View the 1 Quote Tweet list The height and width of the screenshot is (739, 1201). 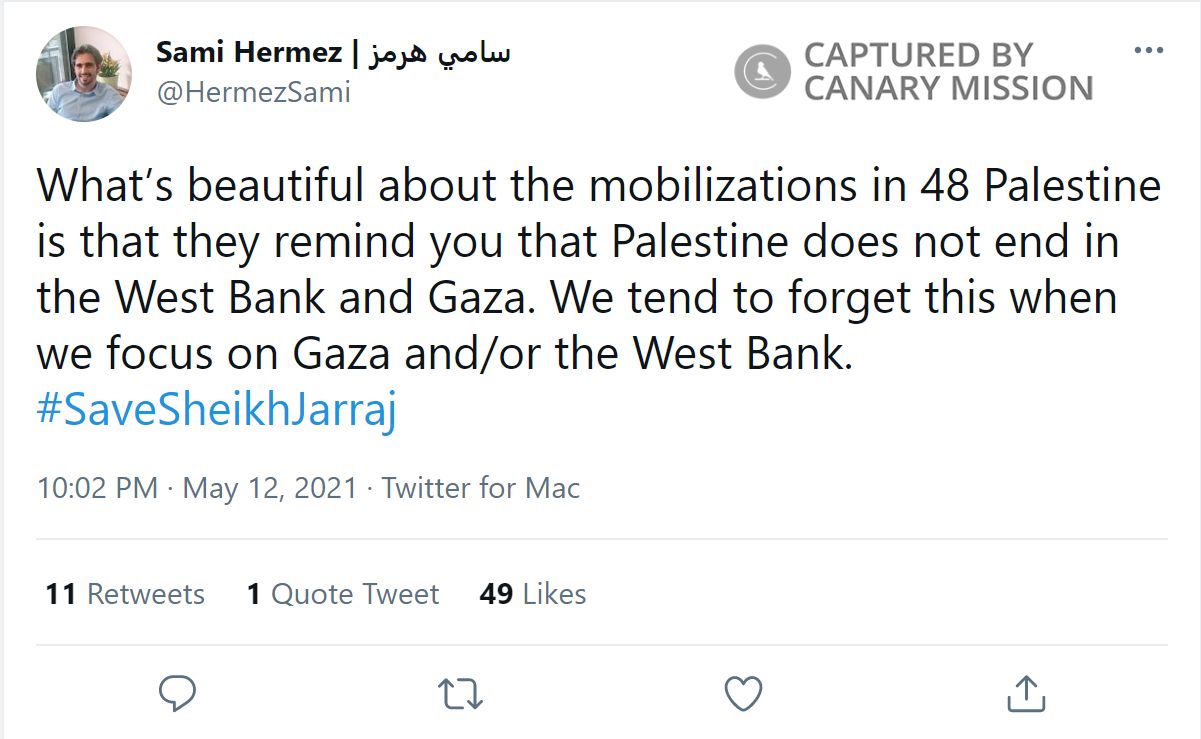[x=343, y=594]
